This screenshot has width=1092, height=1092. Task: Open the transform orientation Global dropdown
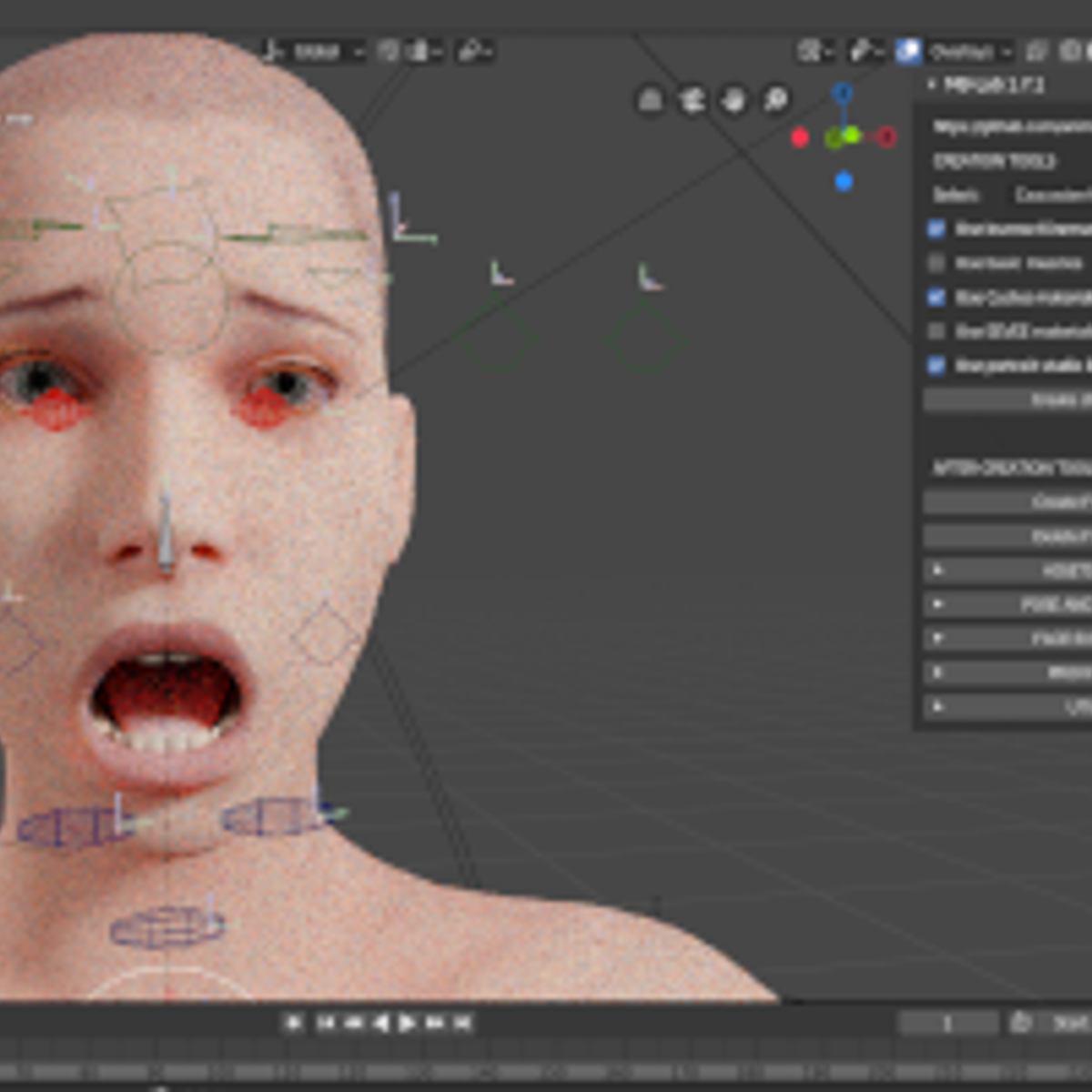[314, 52]
